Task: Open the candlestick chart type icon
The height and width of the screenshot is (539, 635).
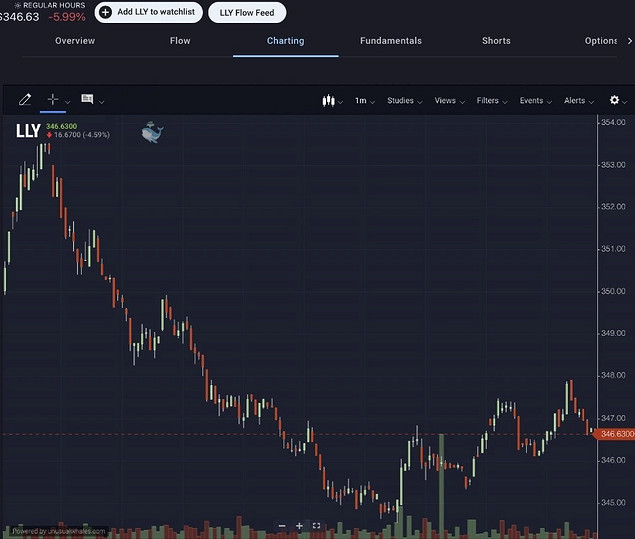Action: (x=327, y=101)
